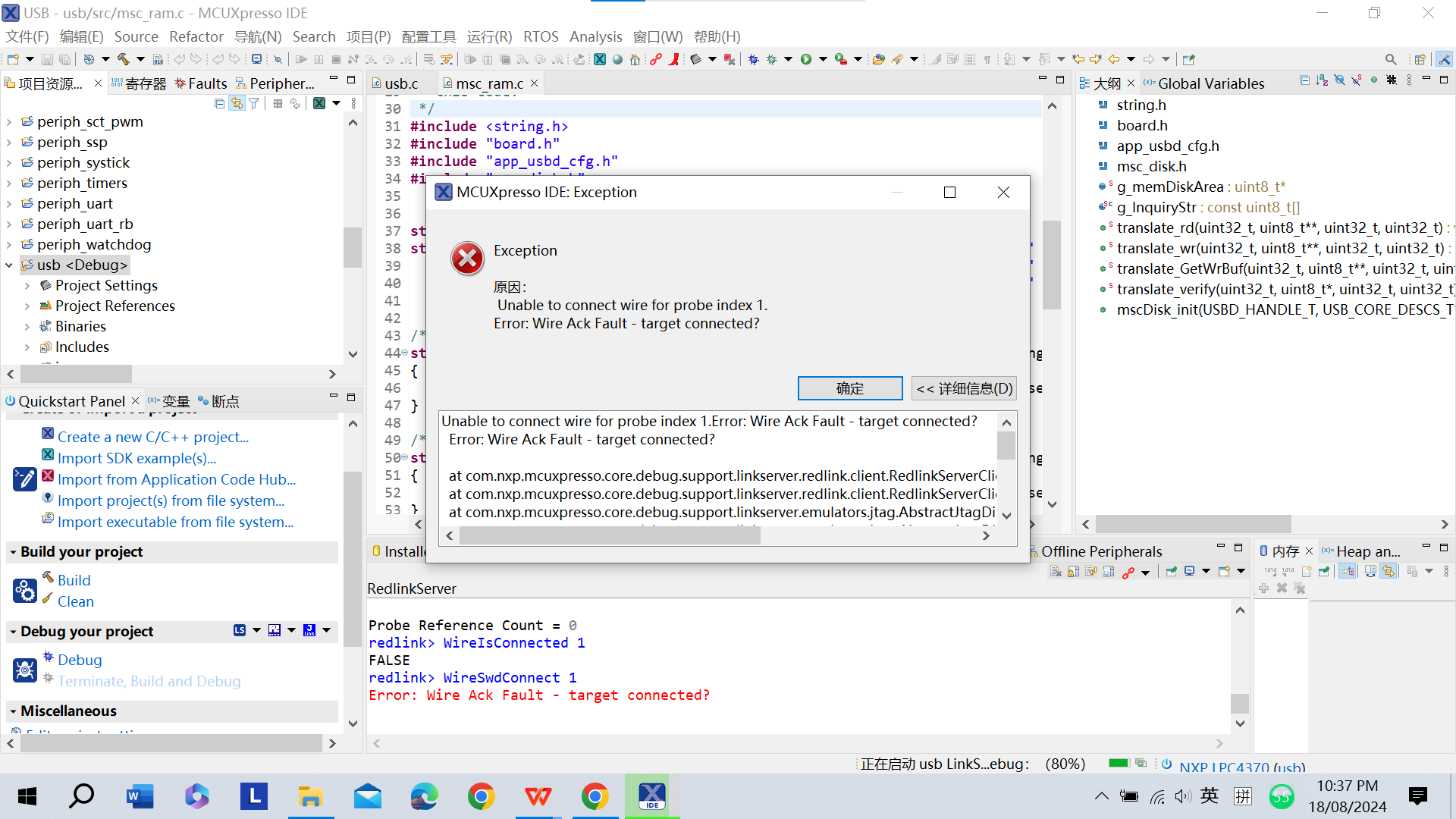
Task: Click the toolbar Search magnifier icon
Action: (x=1390, y=59)
